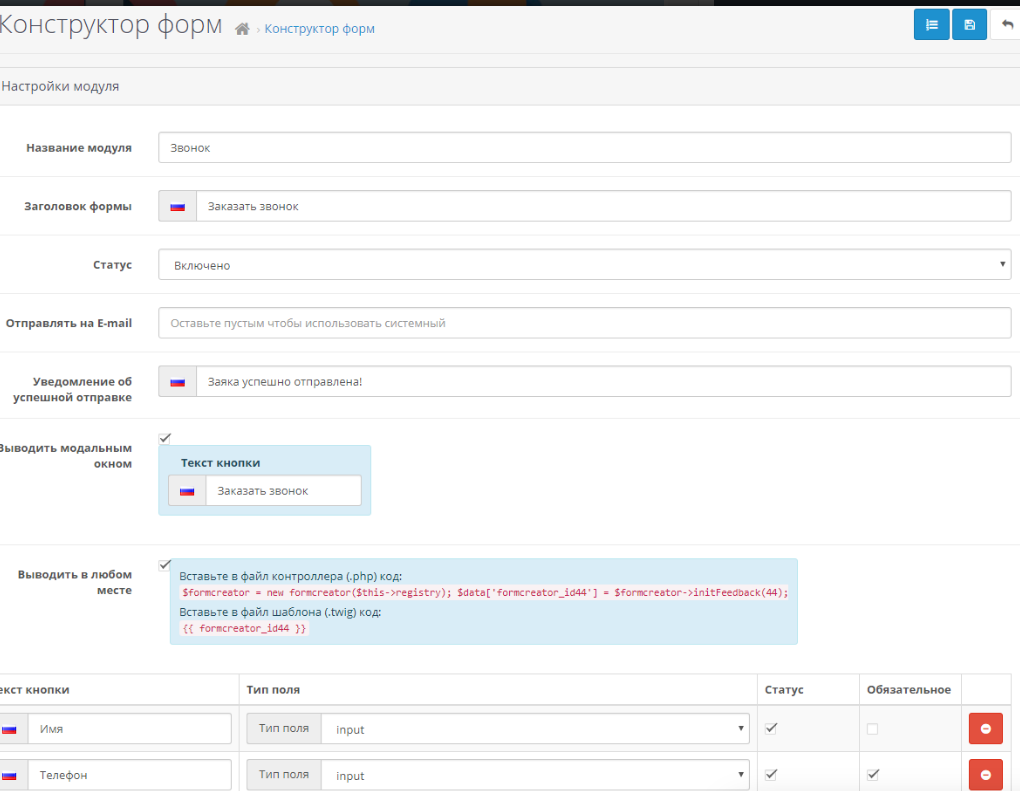Click the Текст кнопки field with Заказать звонок

coord(283,491)
